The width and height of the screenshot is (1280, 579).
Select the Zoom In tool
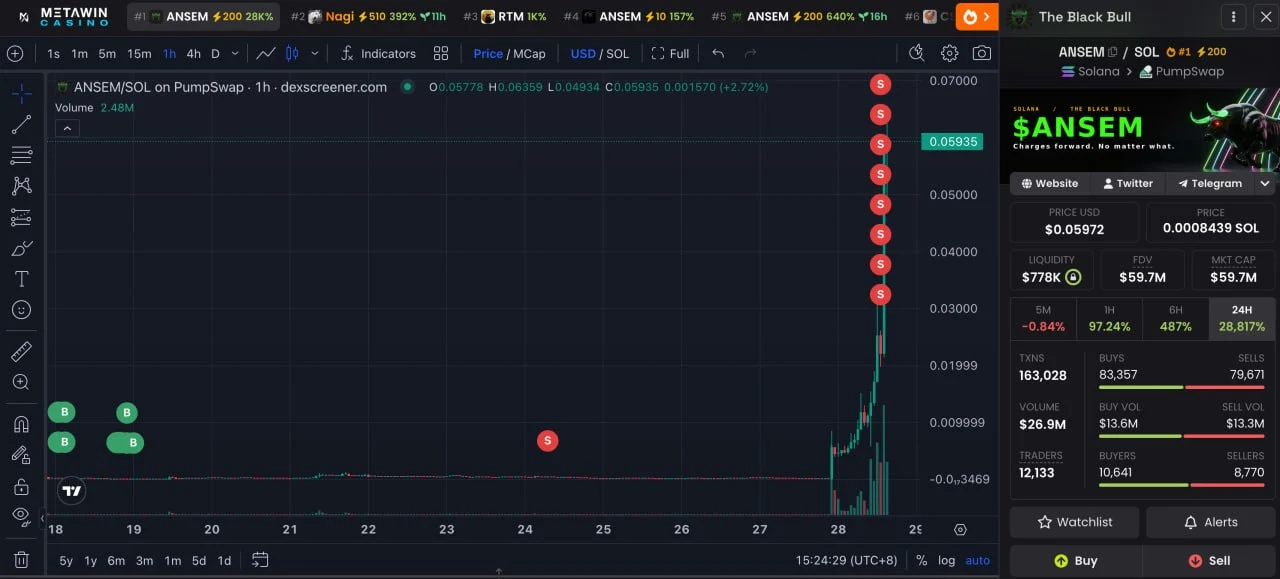(x=21, y=382)
